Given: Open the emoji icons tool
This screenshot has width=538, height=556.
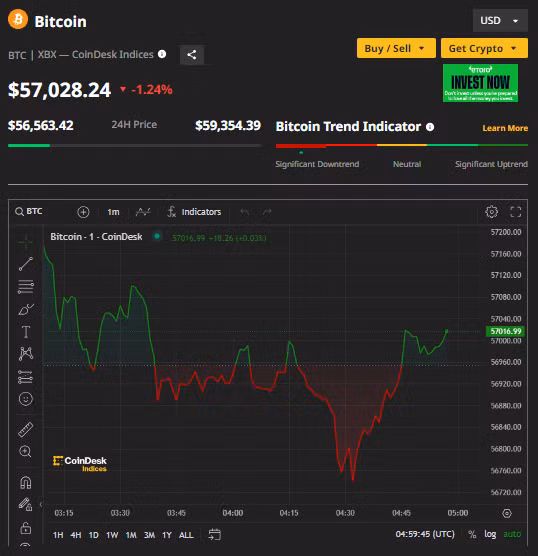Looking at the screenshot, I should [26, 399].
